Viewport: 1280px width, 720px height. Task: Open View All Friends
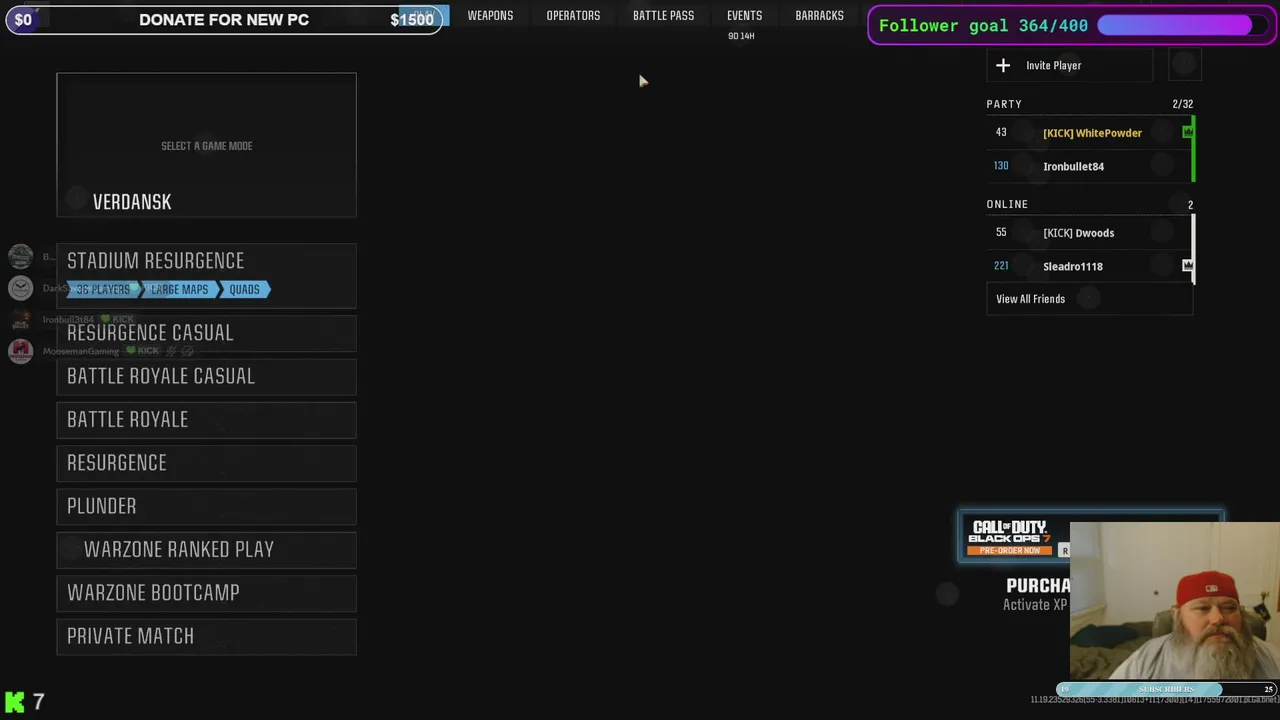(x=1089, y=299)
